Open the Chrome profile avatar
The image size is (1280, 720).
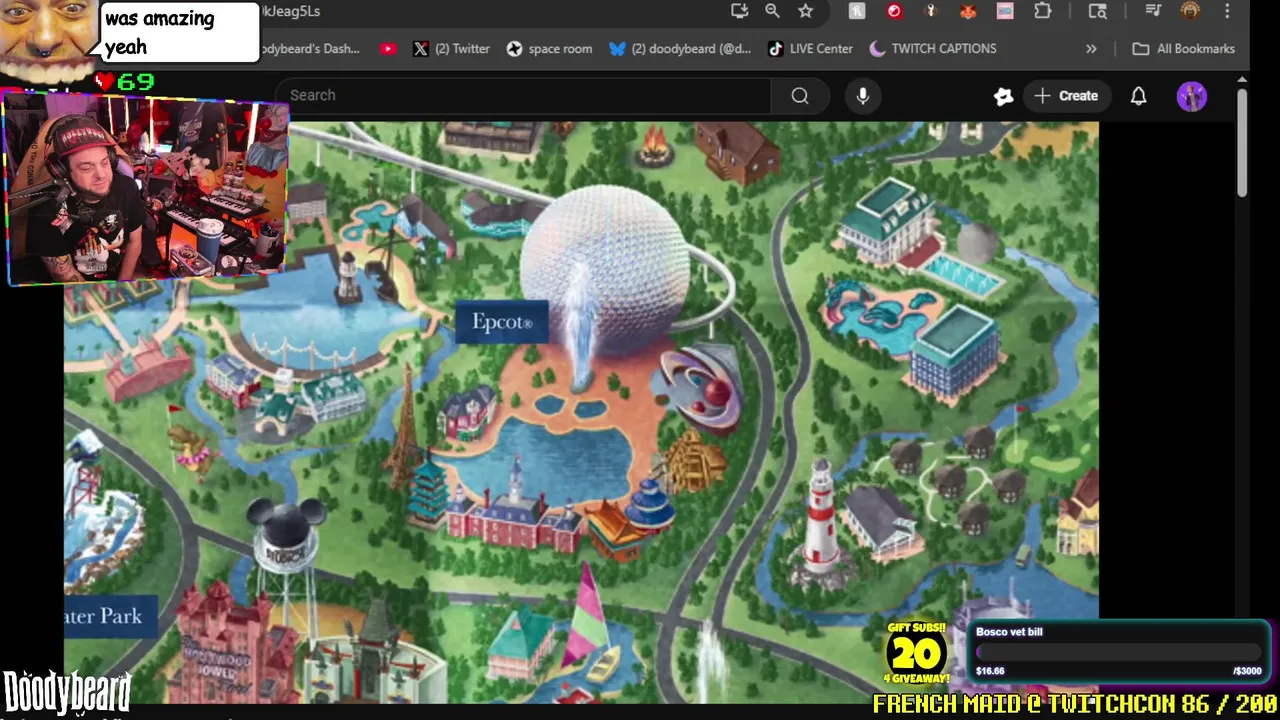1190,11
